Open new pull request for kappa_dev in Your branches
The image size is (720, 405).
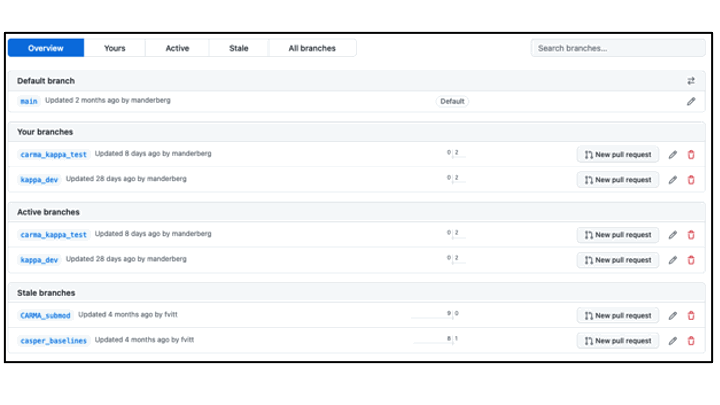pyautogui.click(x=617, y=180)
